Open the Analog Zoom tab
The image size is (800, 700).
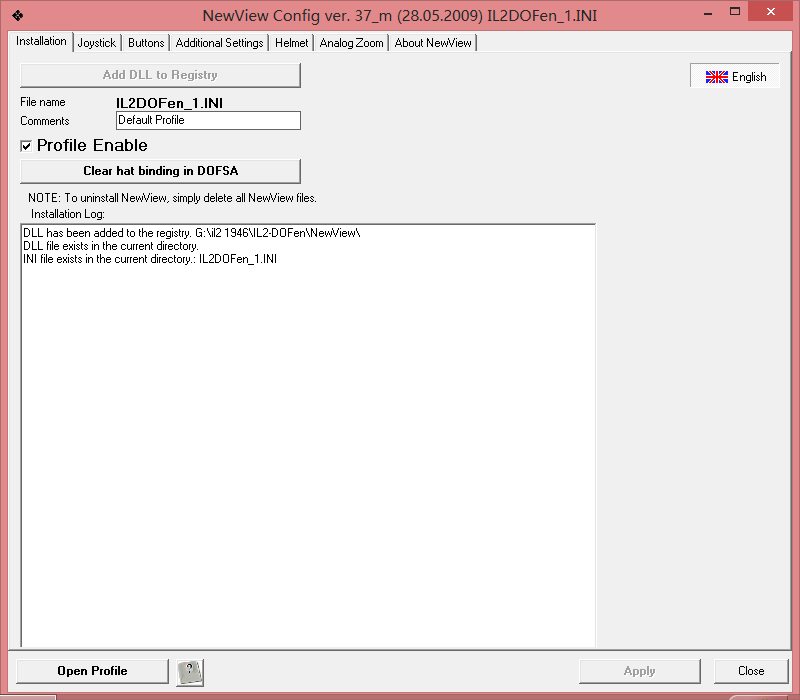(x=352, y=43)
